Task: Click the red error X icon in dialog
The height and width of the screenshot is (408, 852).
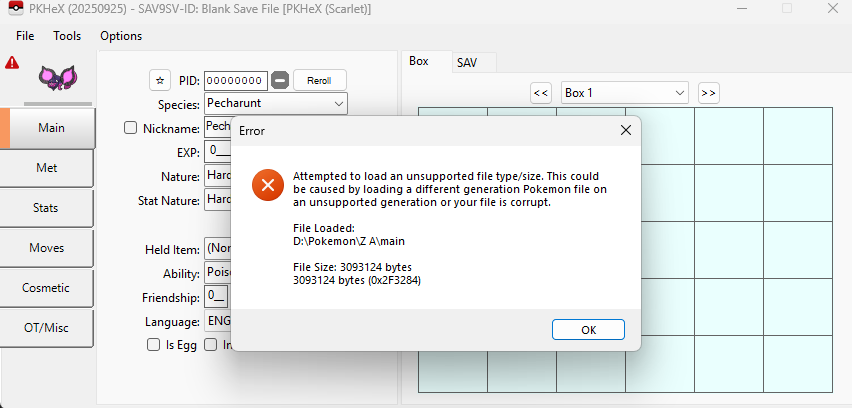Action: (267, 185)
